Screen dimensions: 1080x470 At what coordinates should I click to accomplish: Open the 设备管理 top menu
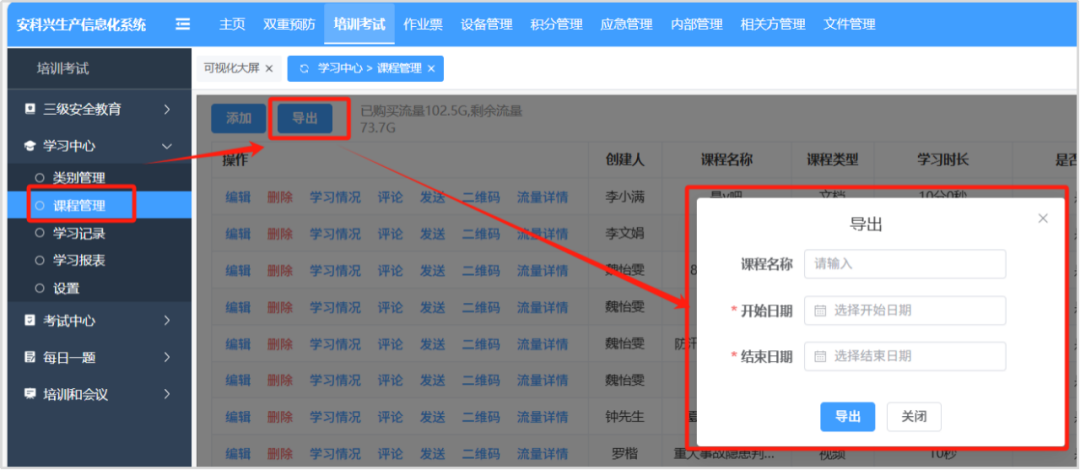point(485,24)
